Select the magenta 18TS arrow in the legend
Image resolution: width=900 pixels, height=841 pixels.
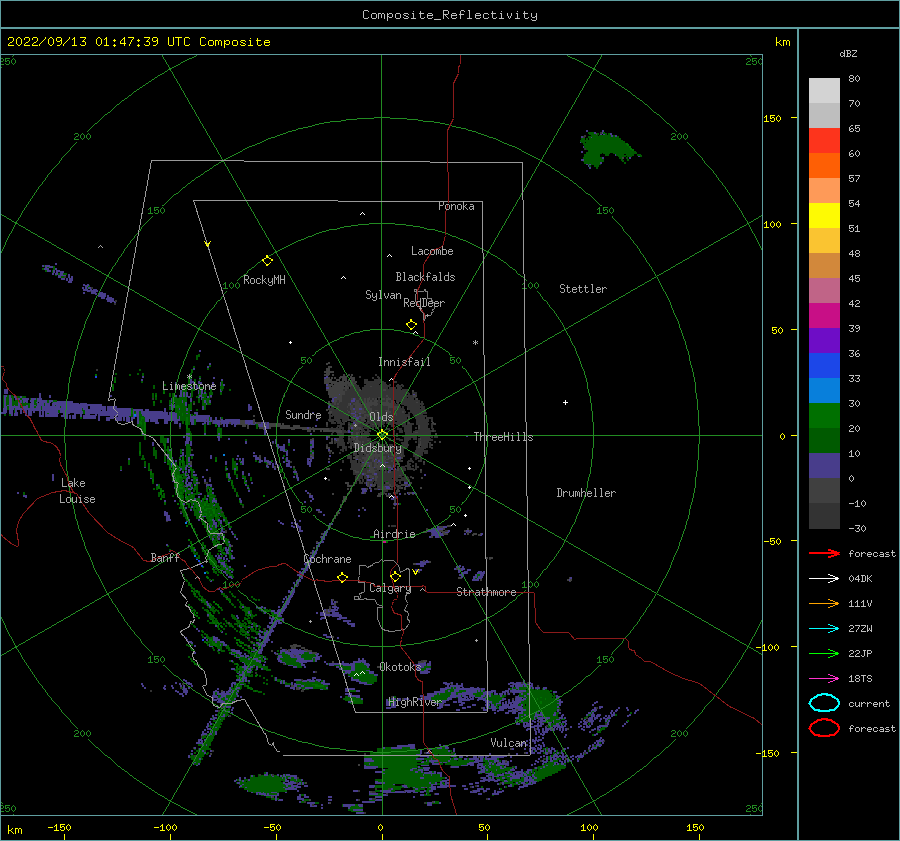pos(824,679)
